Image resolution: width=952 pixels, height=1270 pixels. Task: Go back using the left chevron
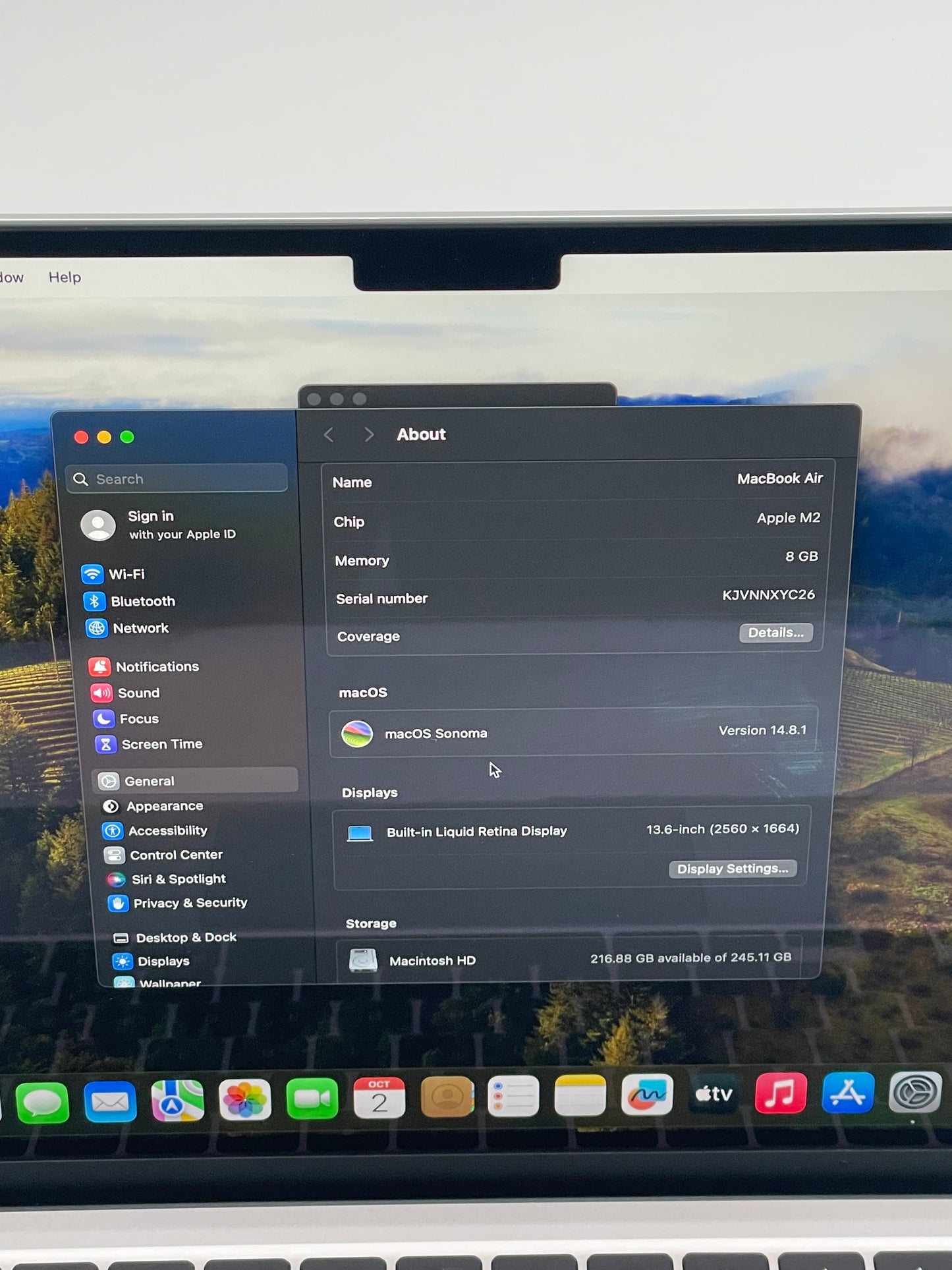coord(329,435)
